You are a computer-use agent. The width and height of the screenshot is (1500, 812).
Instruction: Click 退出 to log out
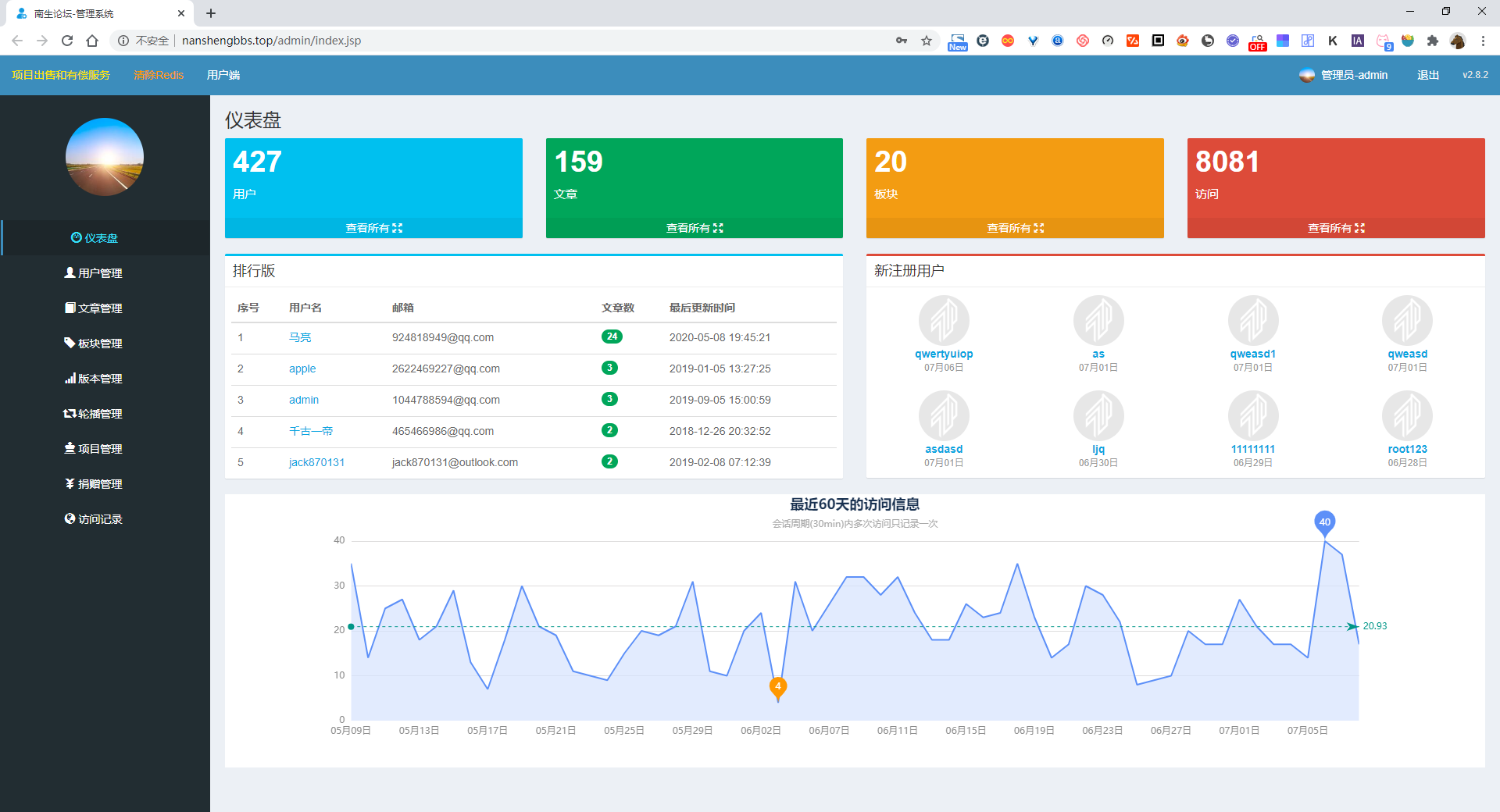coord(1427,75)
